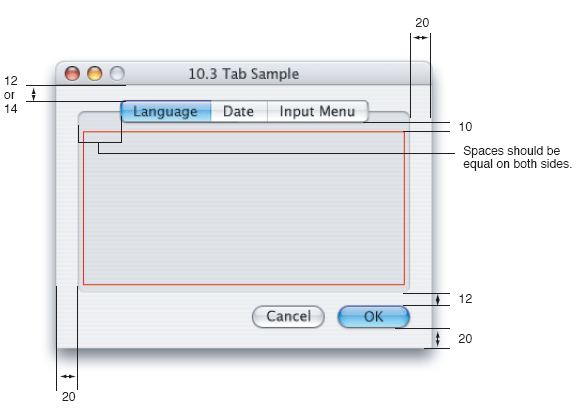Confirm with the blue OK button

(x=373, y=317)
